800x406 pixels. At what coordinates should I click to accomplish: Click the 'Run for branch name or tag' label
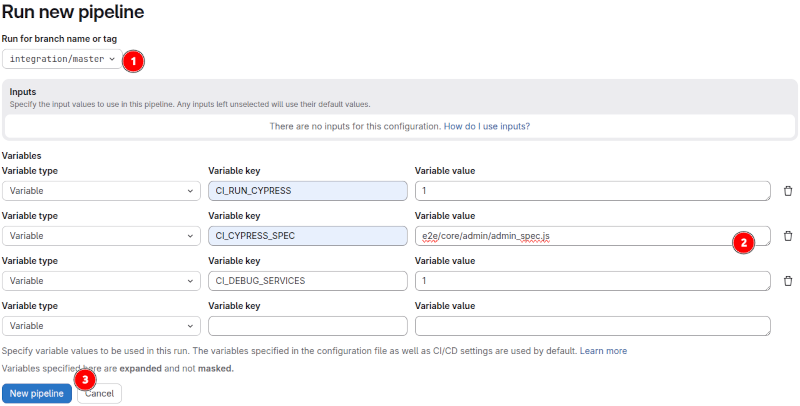pyautogui.click(x=59, y=39)
